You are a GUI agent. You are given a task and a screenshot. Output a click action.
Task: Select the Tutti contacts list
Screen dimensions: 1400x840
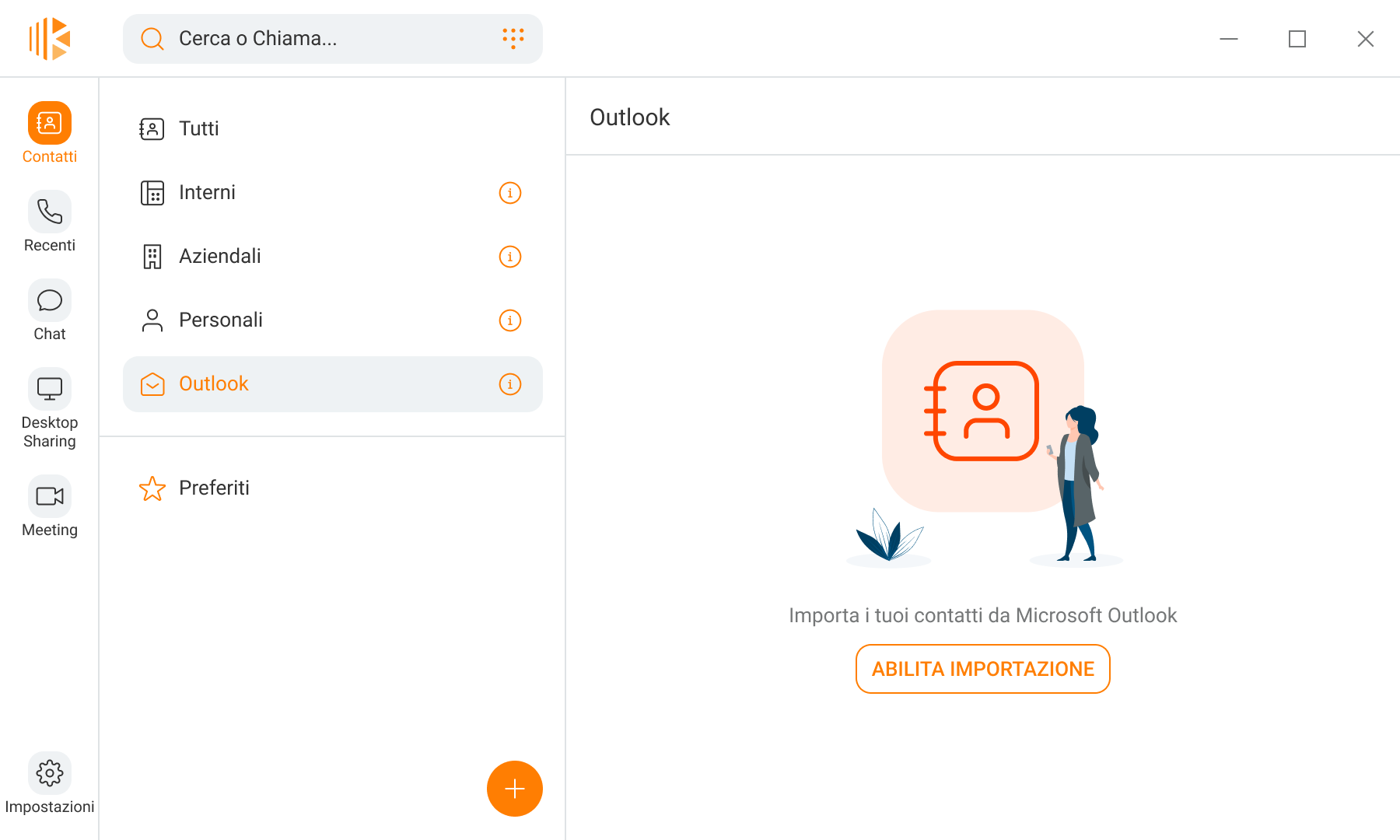pos(333,129)
